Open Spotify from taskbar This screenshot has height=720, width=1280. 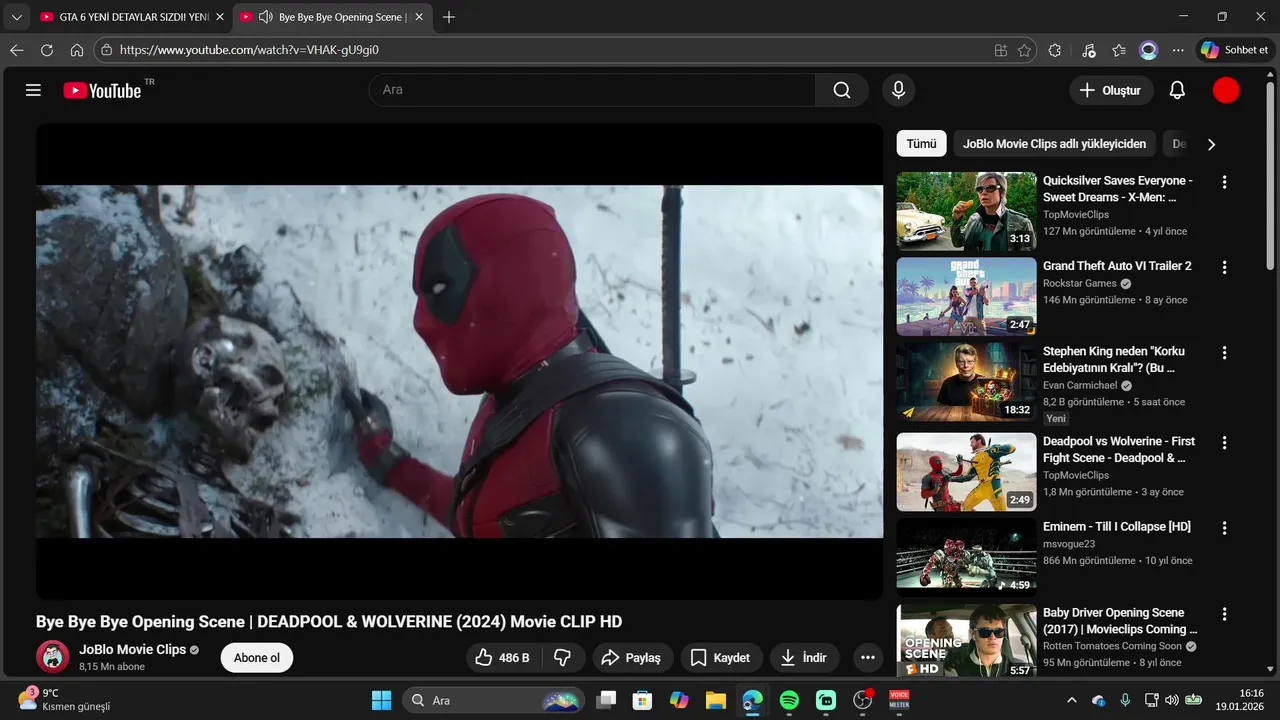[x=789, y=701]
